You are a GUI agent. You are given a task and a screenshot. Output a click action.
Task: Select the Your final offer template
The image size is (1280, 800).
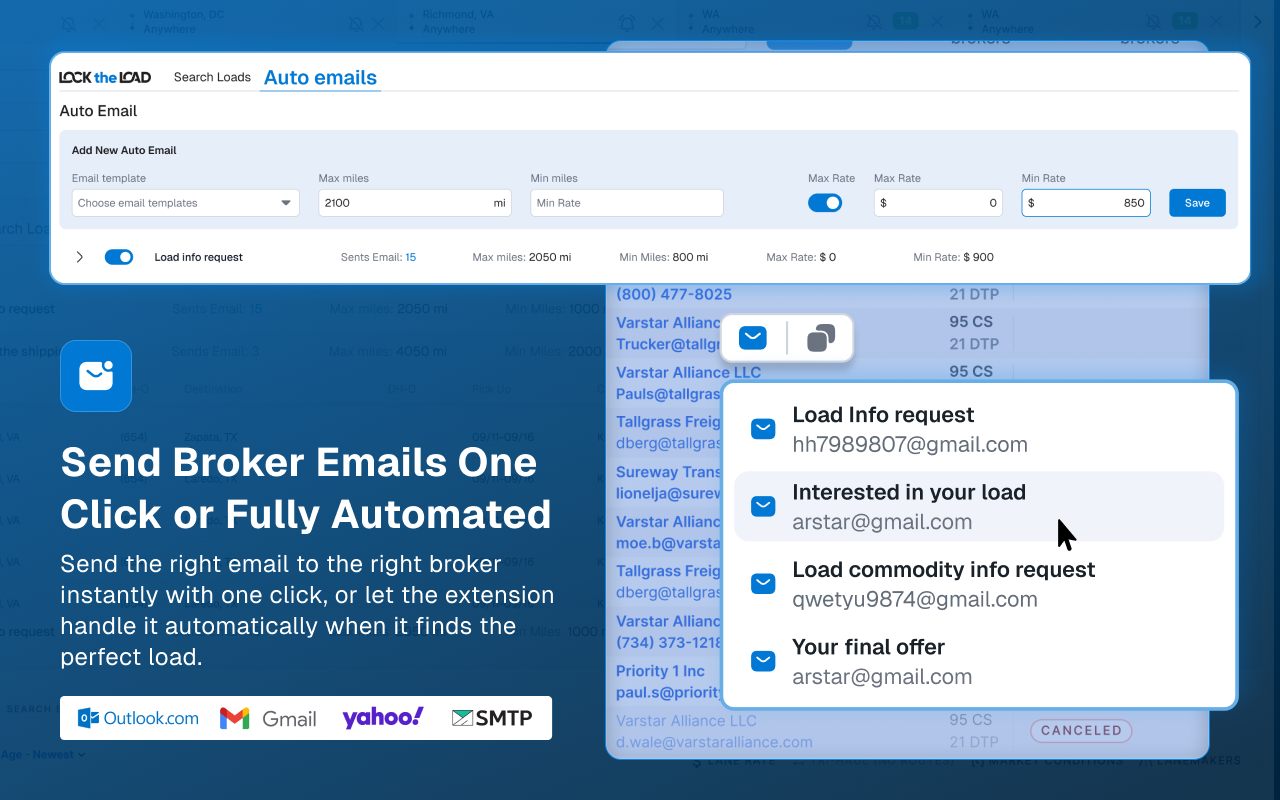pos(979,661)
